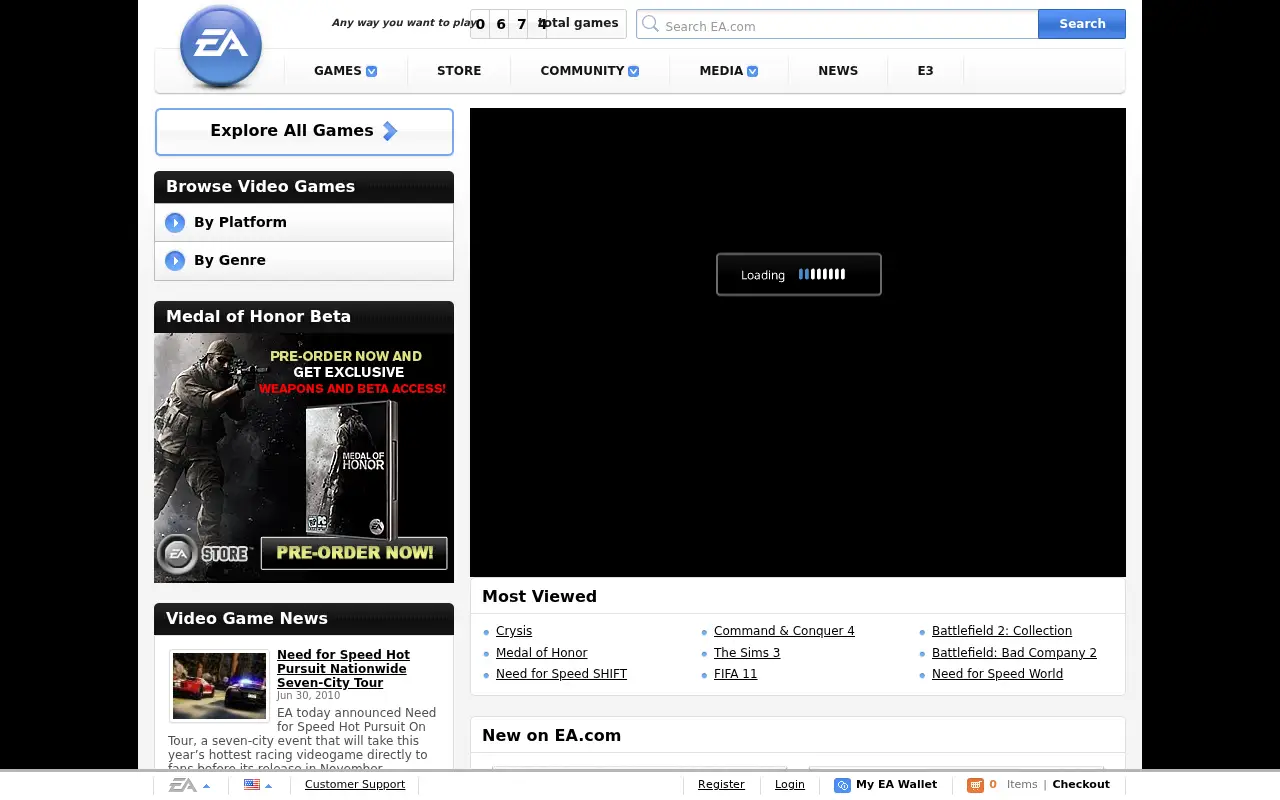Click the Explore All Games button

[x=304, y=132]
